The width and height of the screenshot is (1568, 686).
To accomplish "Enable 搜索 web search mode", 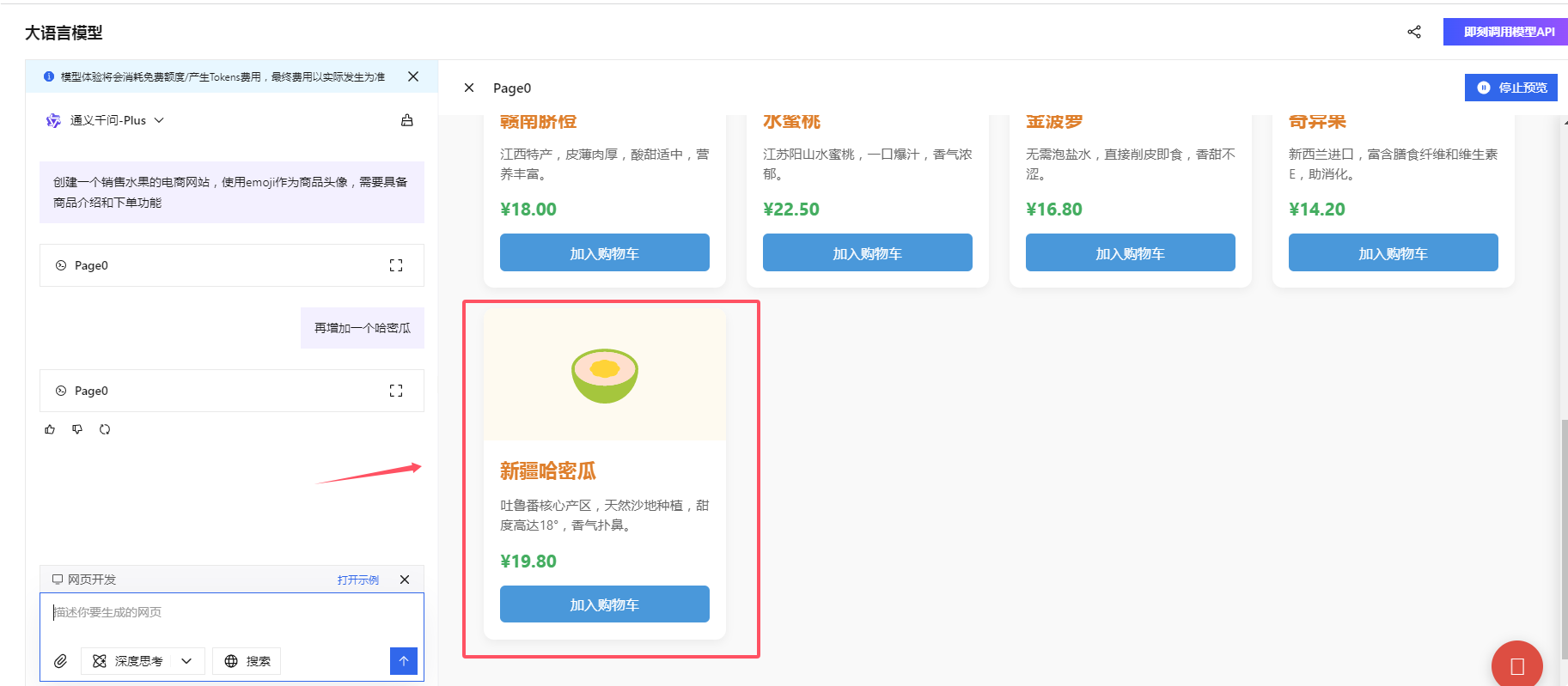I will coord(247,661).
